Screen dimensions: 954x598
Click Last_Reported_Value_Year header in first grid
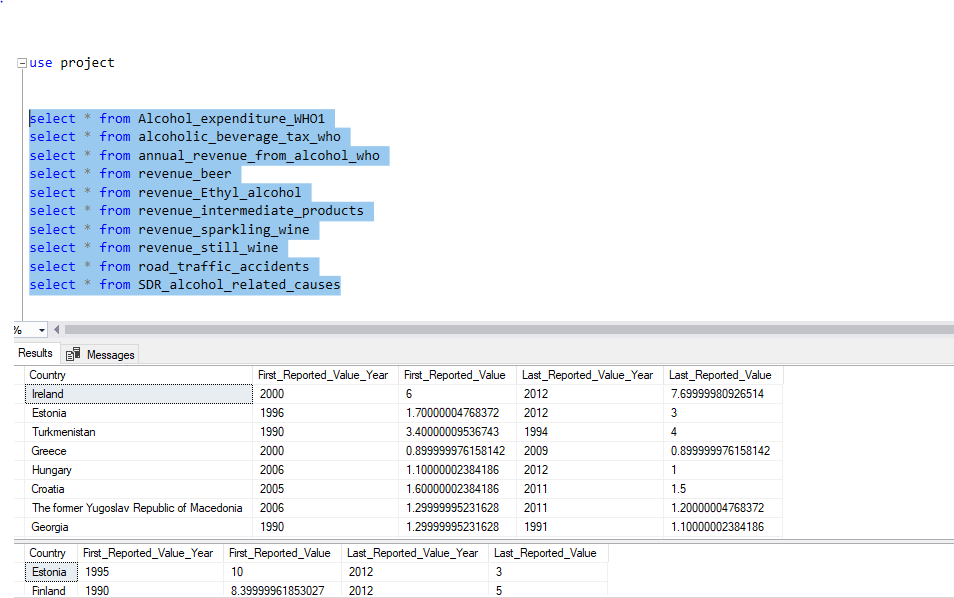(590, 375)
